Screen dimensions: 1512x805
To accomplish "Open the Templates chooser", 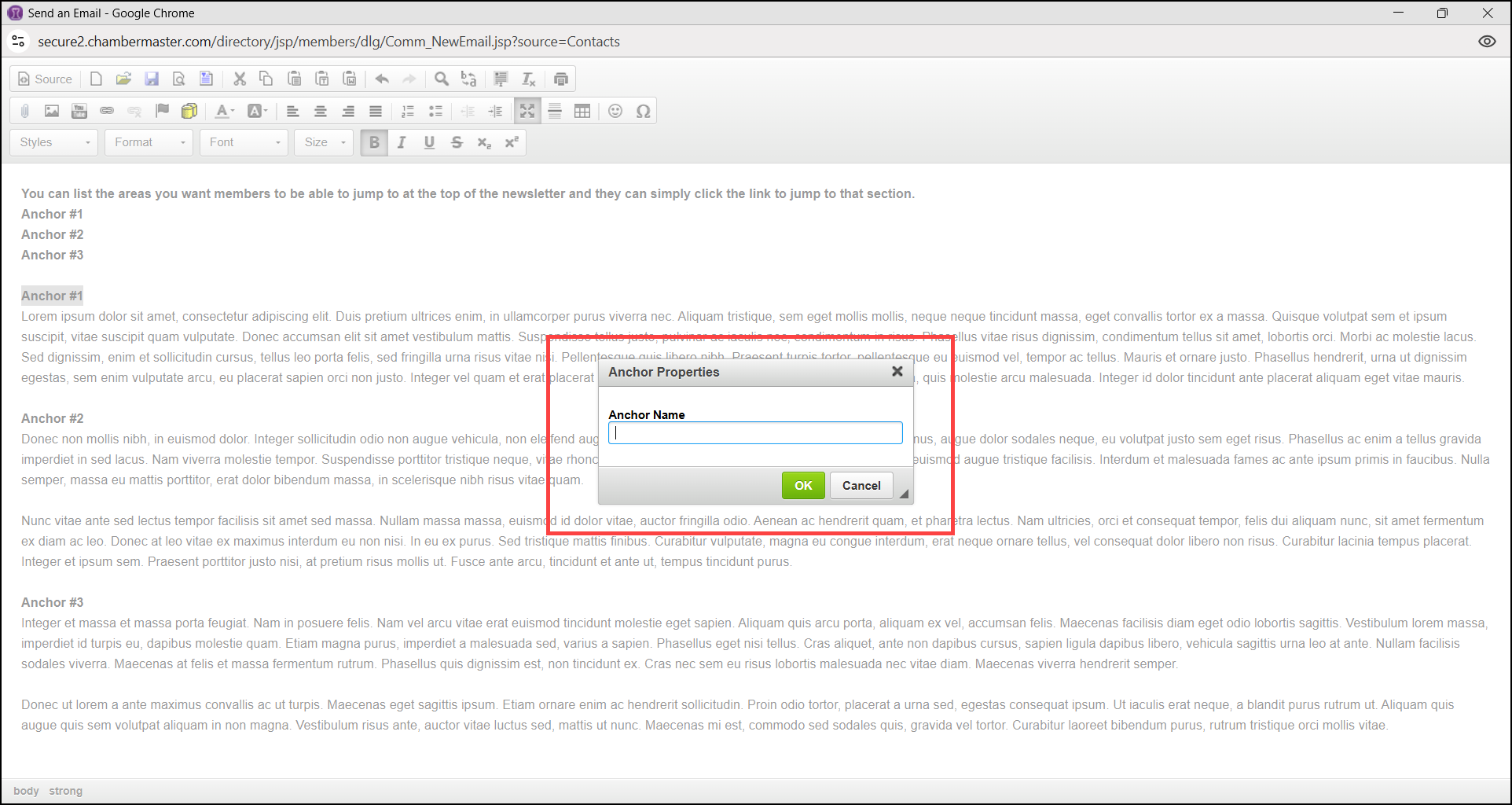I will coord(206,79).
